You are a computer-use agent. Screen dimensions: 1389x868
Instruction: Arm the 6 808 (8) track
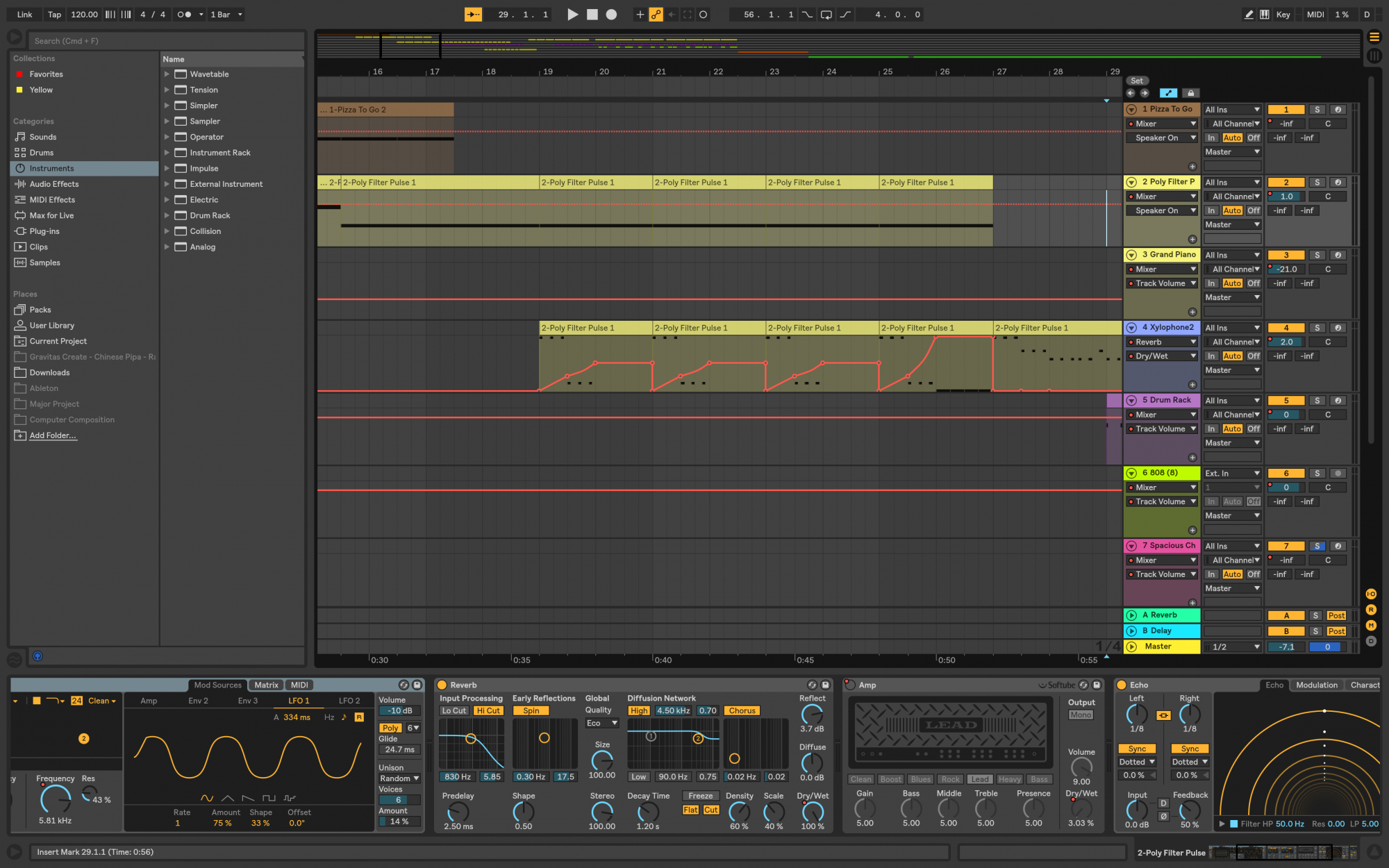click(x=1338, y=474)
